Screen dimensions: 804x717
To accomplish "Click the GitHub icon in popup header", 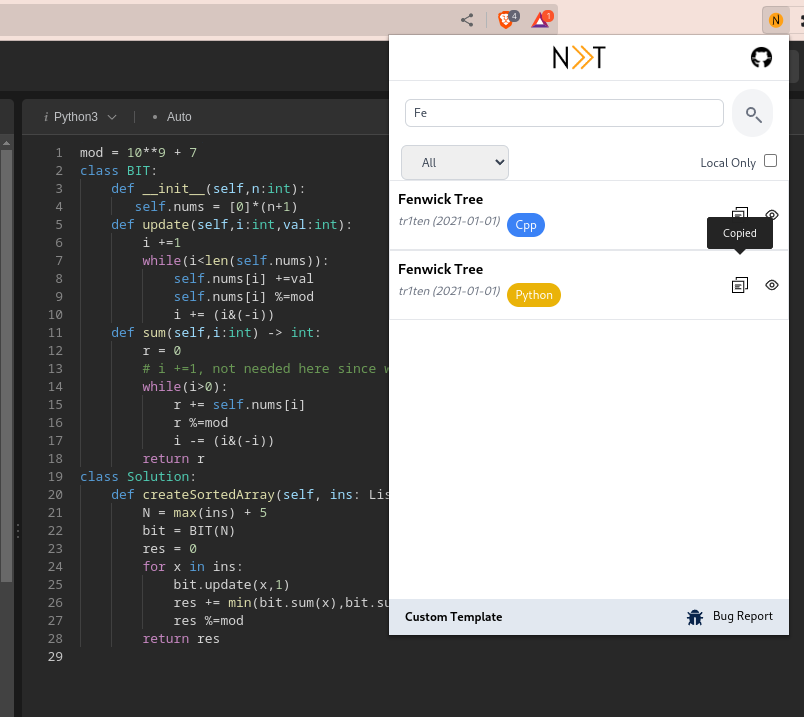I will coord(761,58).
